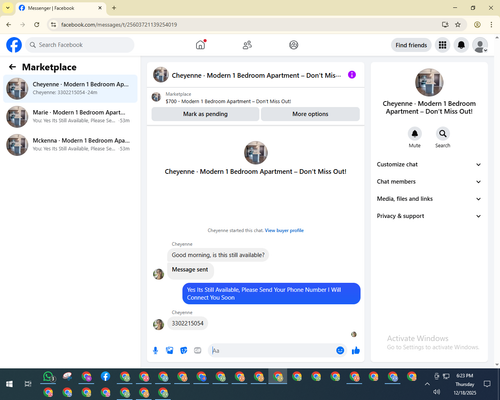Open the Friends icon in top navigation

[247, 45]
